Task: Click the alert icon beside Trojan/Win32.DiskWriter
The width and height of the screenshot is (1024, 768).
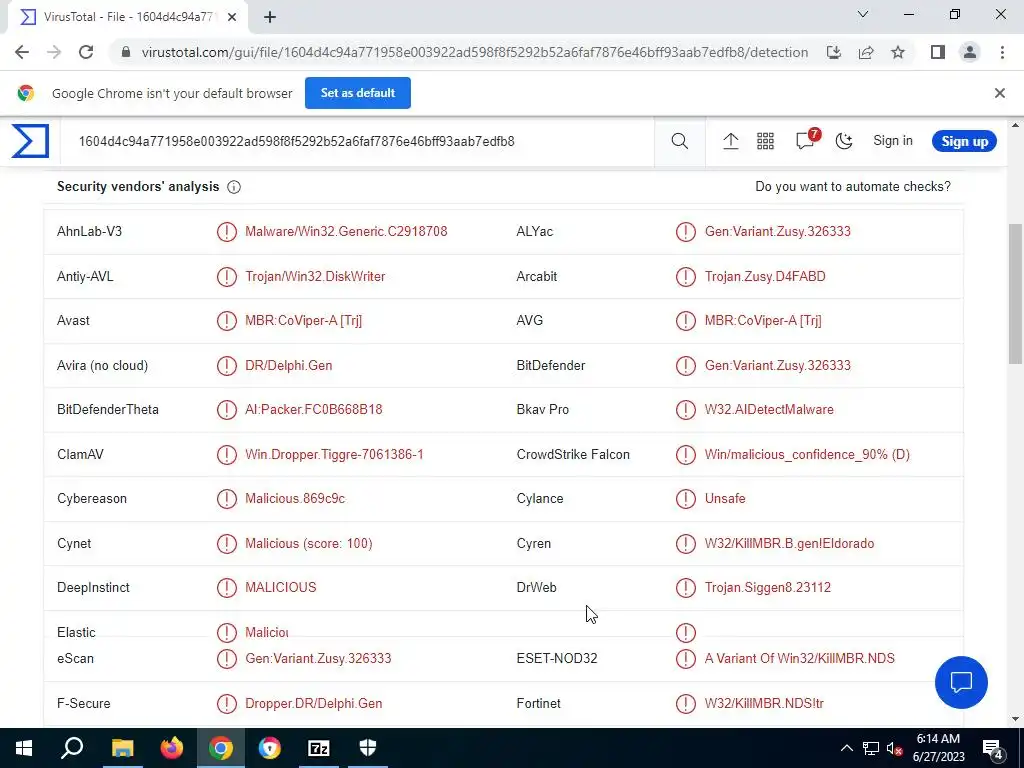Action: point(227,276)
